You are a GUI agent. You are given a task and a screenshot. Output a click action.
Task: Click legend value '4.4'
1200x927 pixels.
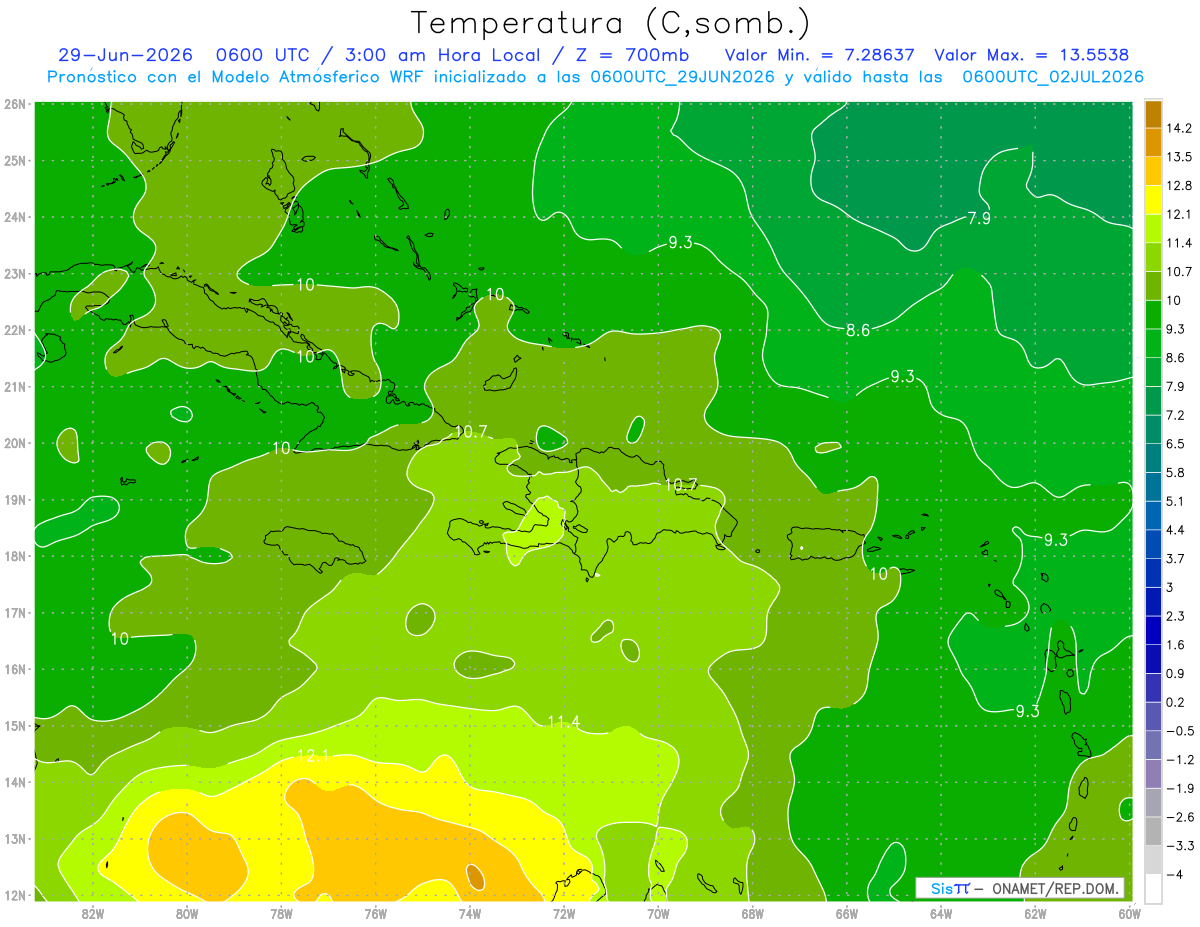point(1175,530)
